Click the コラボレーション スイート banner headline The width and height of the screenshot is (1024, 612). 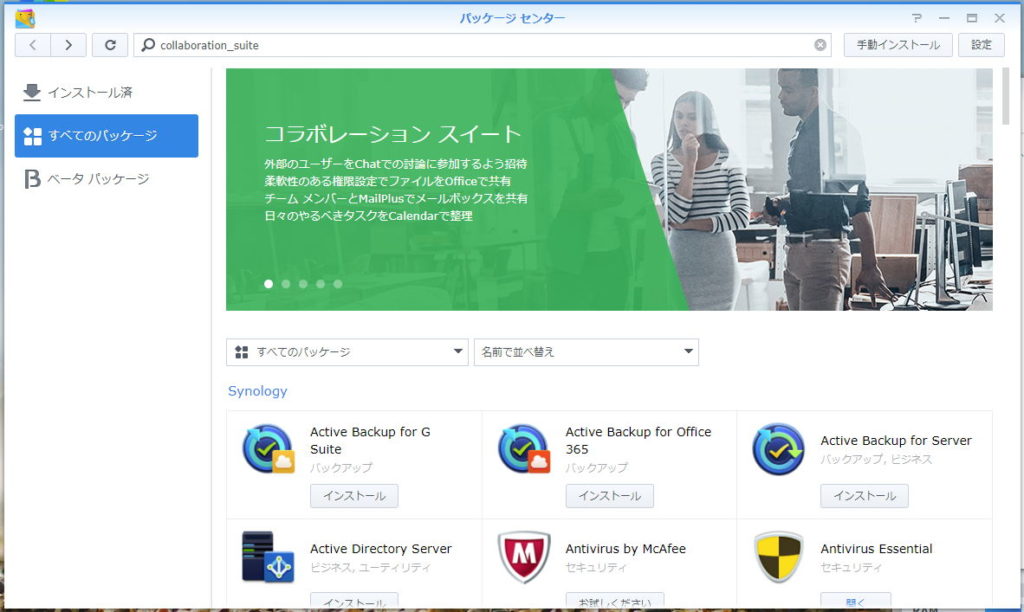392,134
